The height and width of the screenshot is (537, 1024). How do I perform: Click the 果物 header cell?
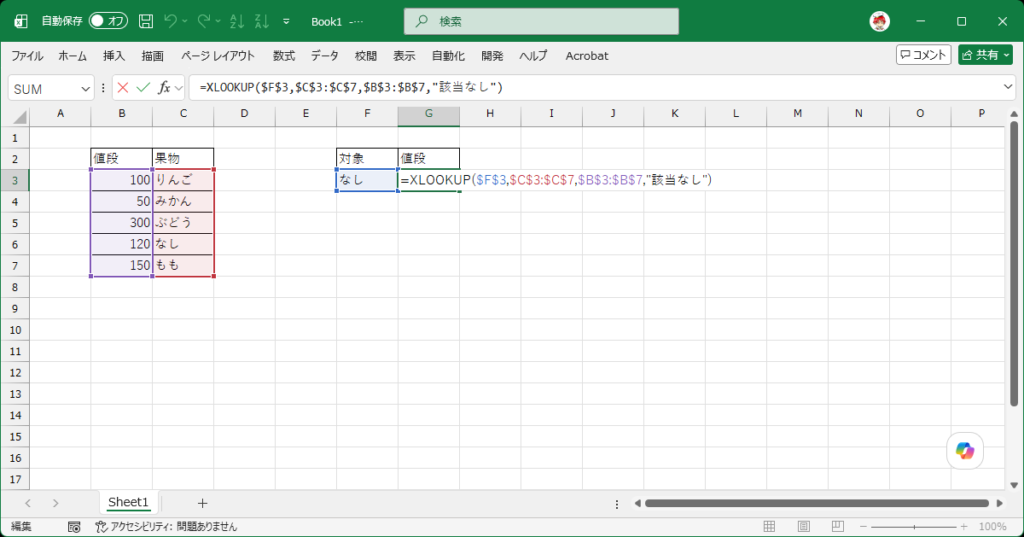click(183, 159)
